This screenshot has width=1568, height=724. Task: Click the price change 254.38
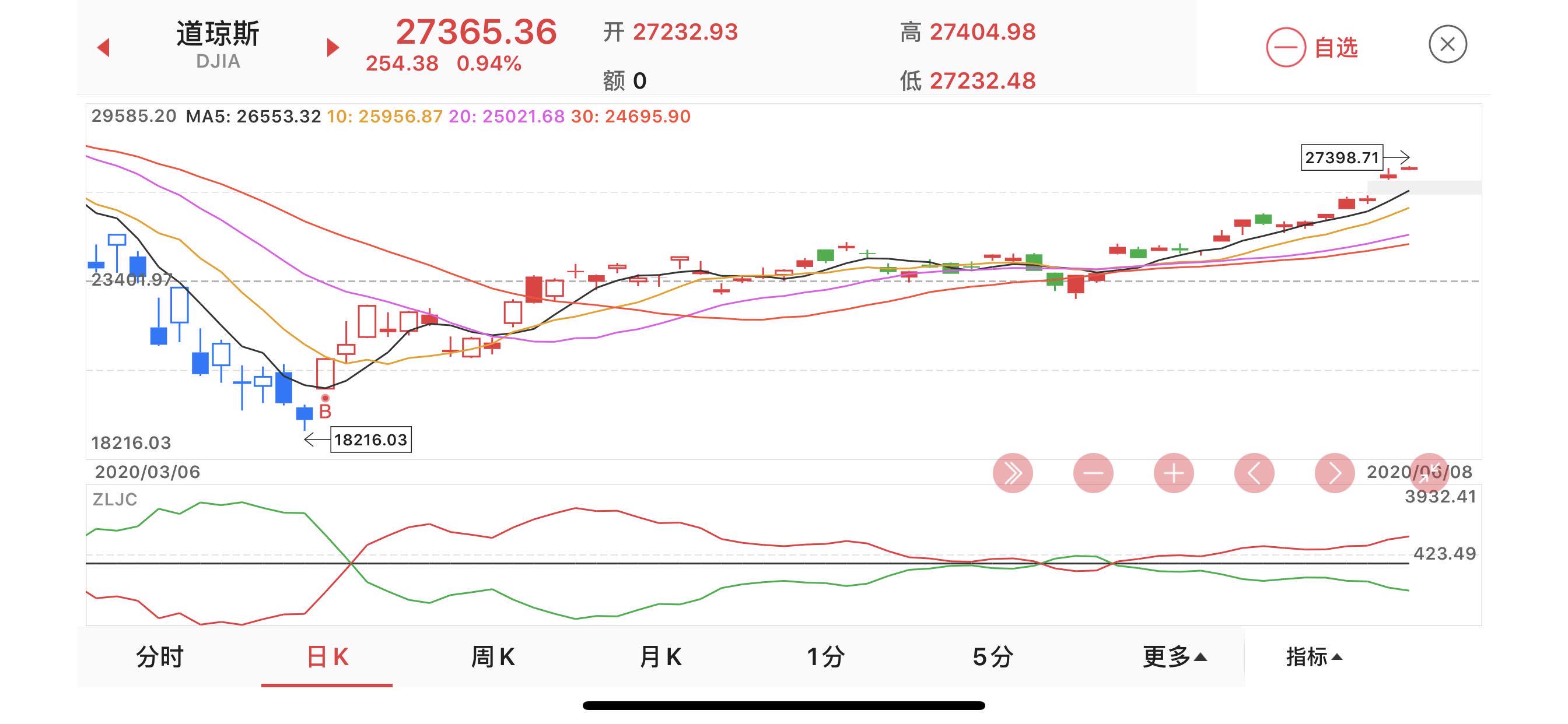point(402,64)
